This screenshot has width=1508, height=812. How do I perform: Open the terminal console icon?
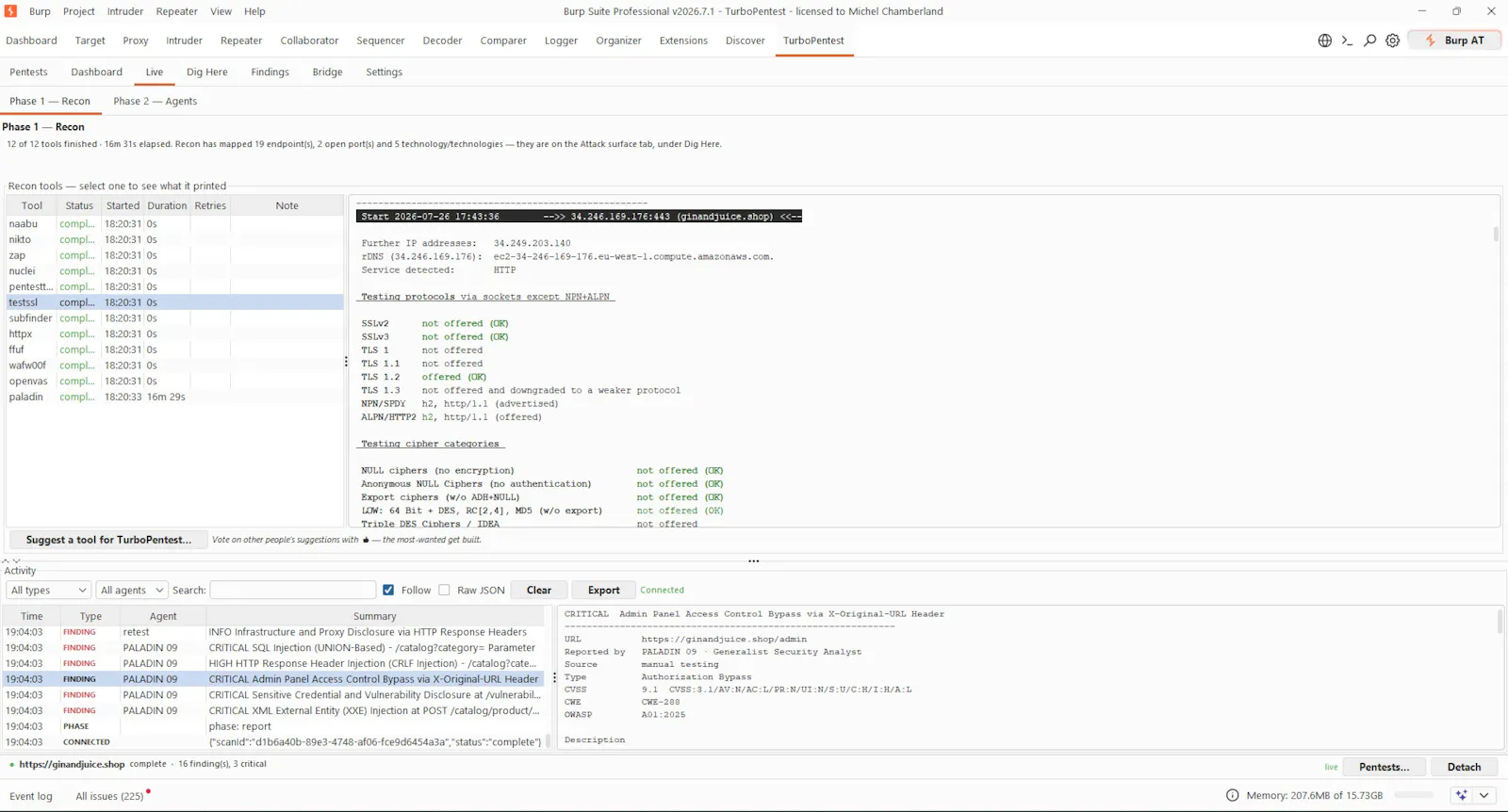(x=1347, y=41)
